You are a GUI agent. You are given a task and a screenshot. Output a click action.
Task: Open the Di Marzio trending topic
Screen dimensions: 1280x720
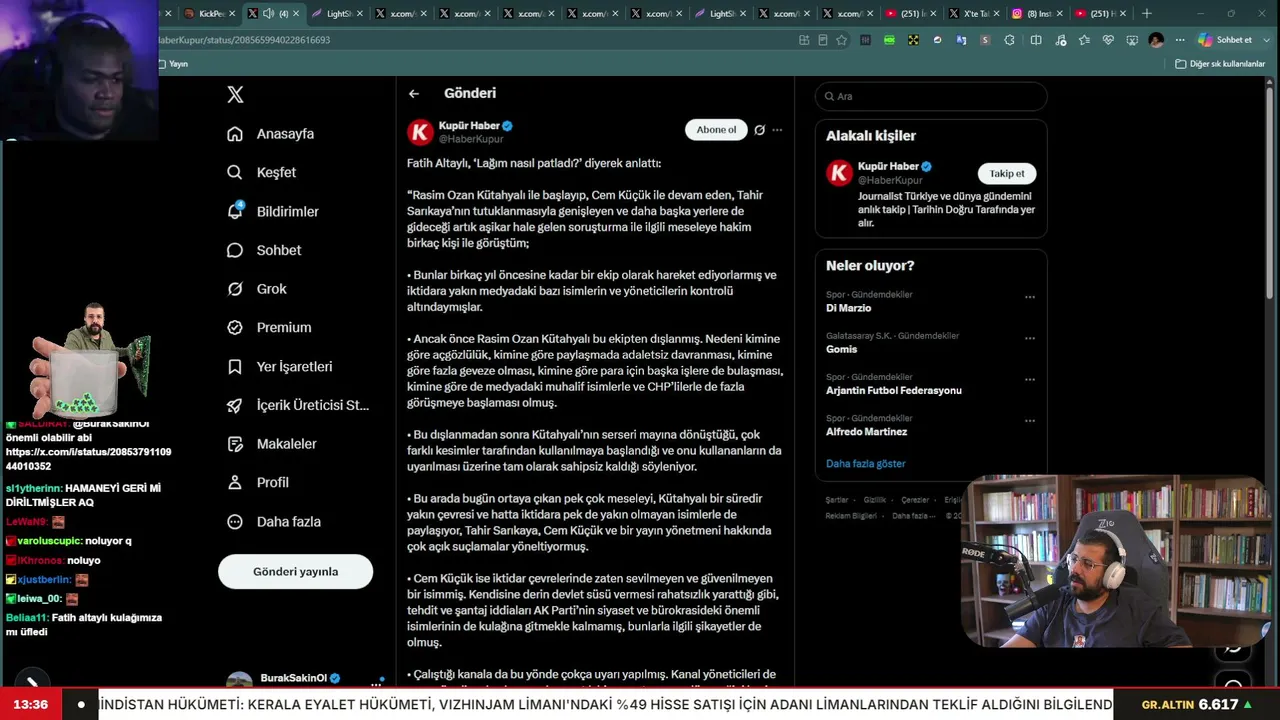point(849,308)
